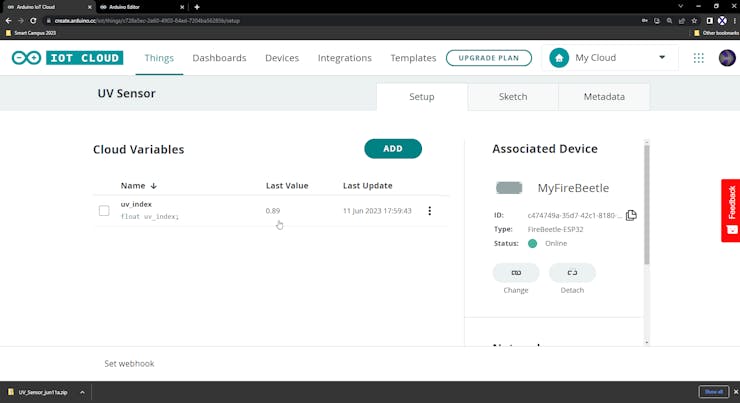Reload the current page
This screenshot has width=740, height=403.
(33, 21)
